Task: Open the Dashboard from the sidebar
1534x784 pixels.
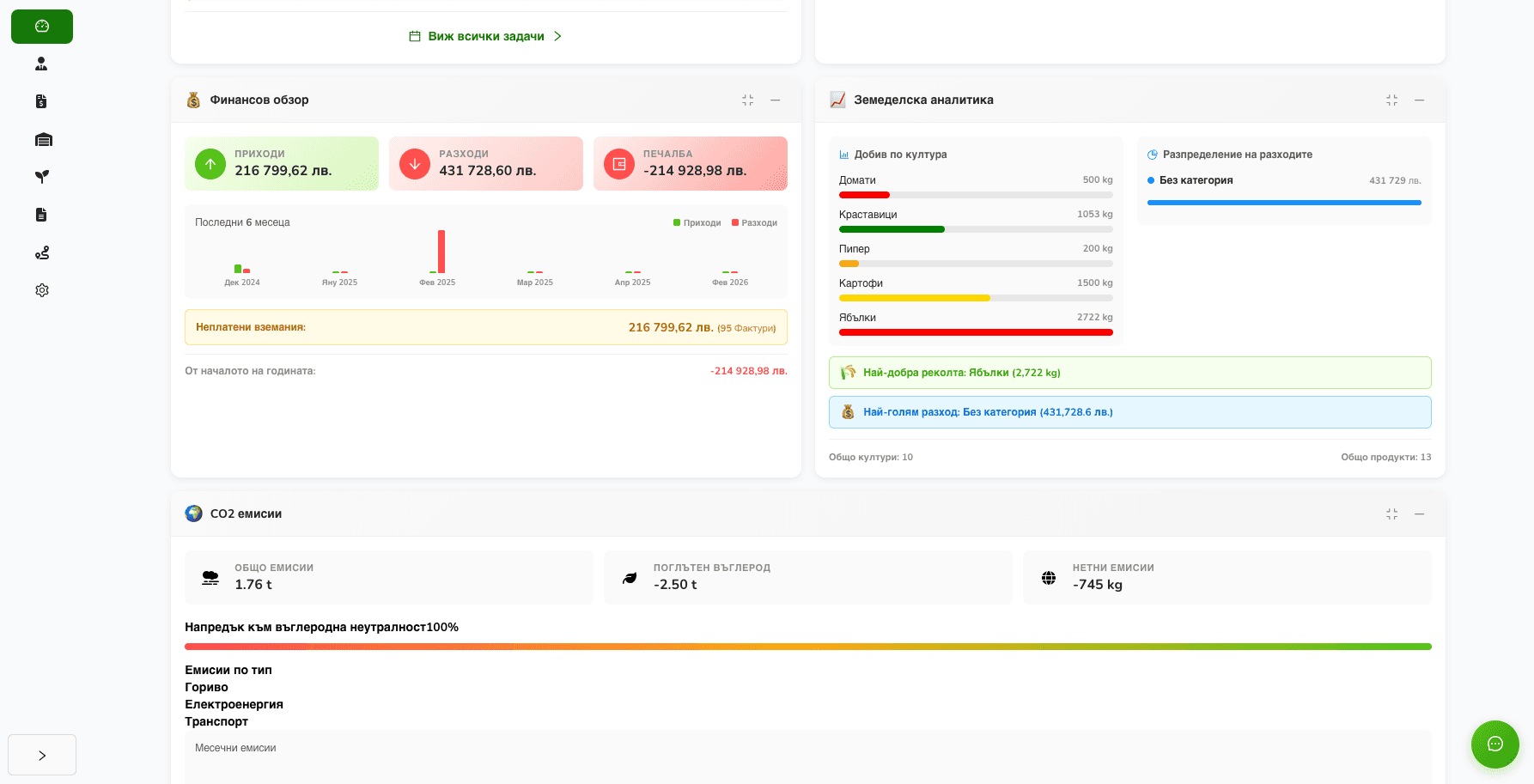Action: pyautogui.click(x=41, y=27)
